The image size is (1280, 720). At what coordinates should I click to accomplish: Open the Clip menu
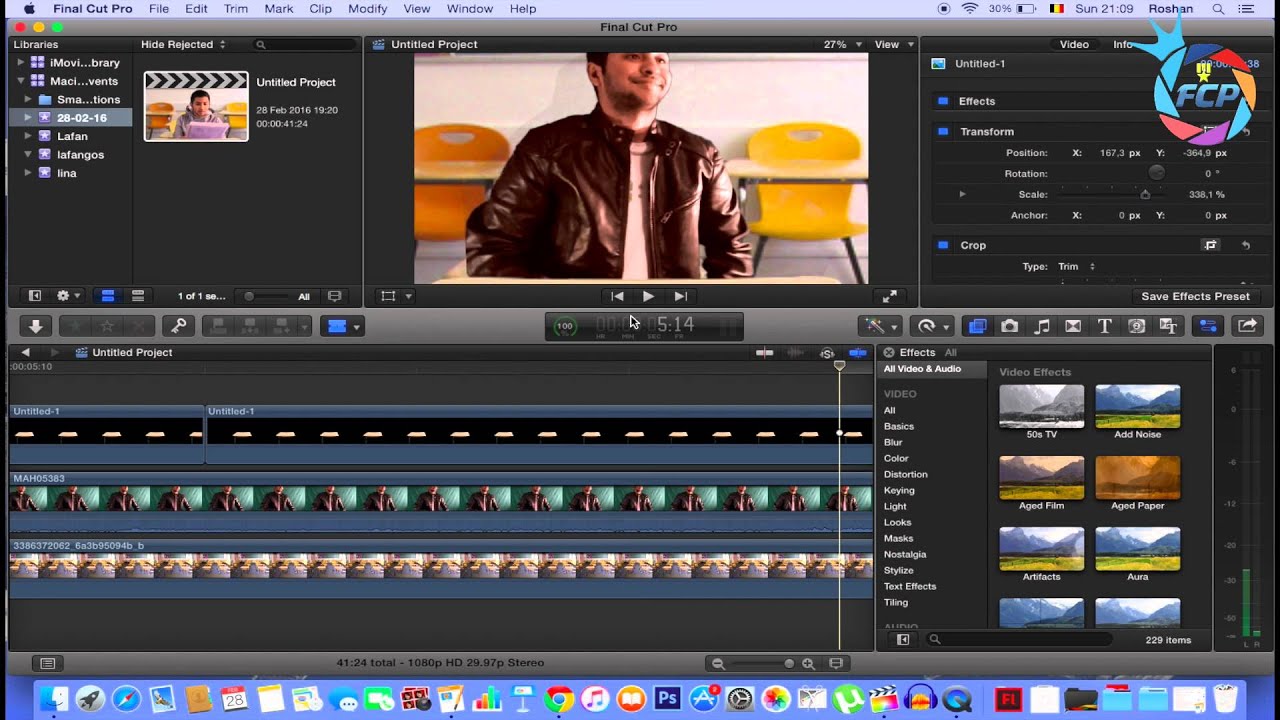click(320, 9)
